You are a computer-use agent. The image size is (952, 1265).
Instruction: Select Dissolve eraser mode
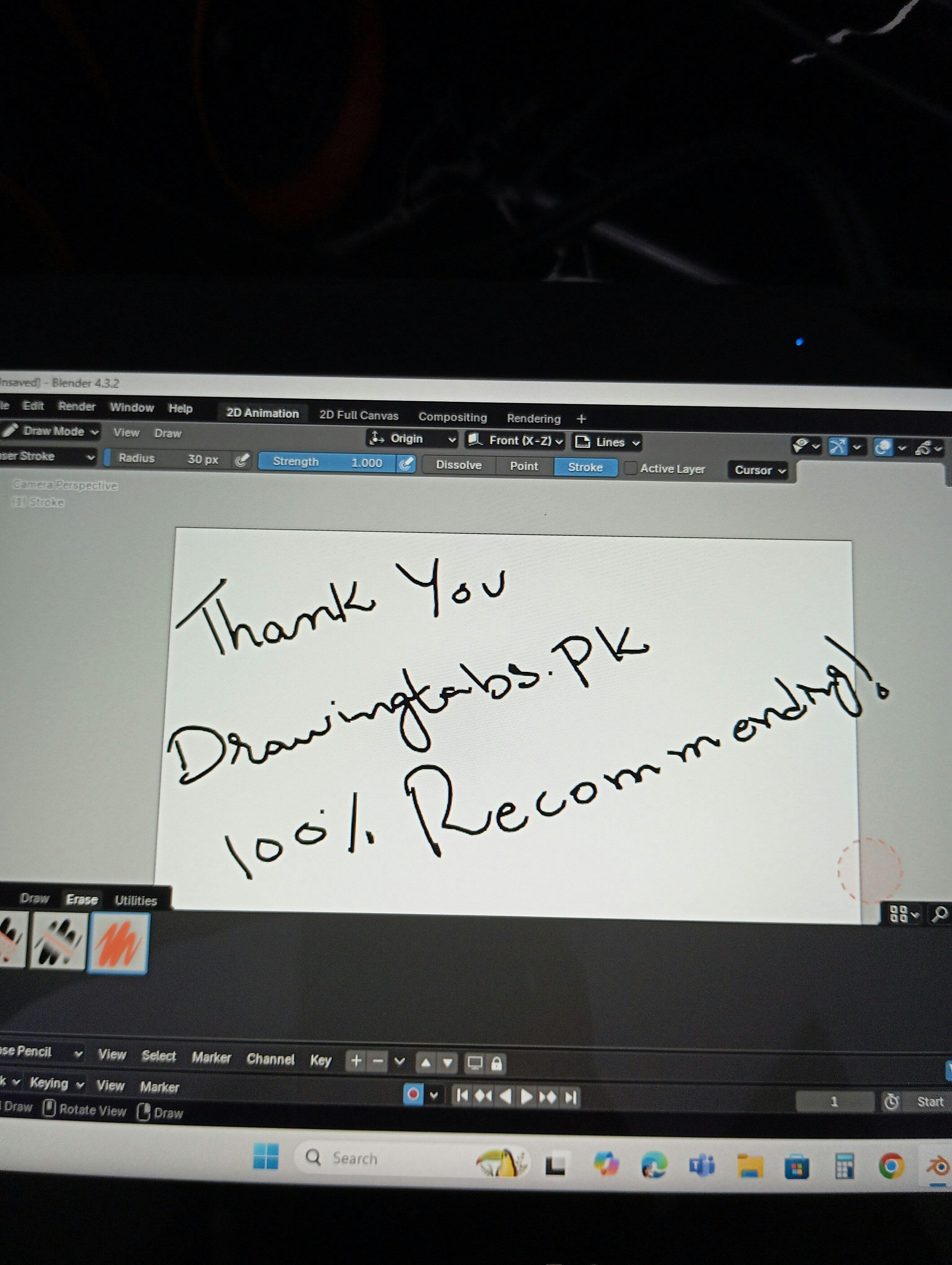[459, 465]
